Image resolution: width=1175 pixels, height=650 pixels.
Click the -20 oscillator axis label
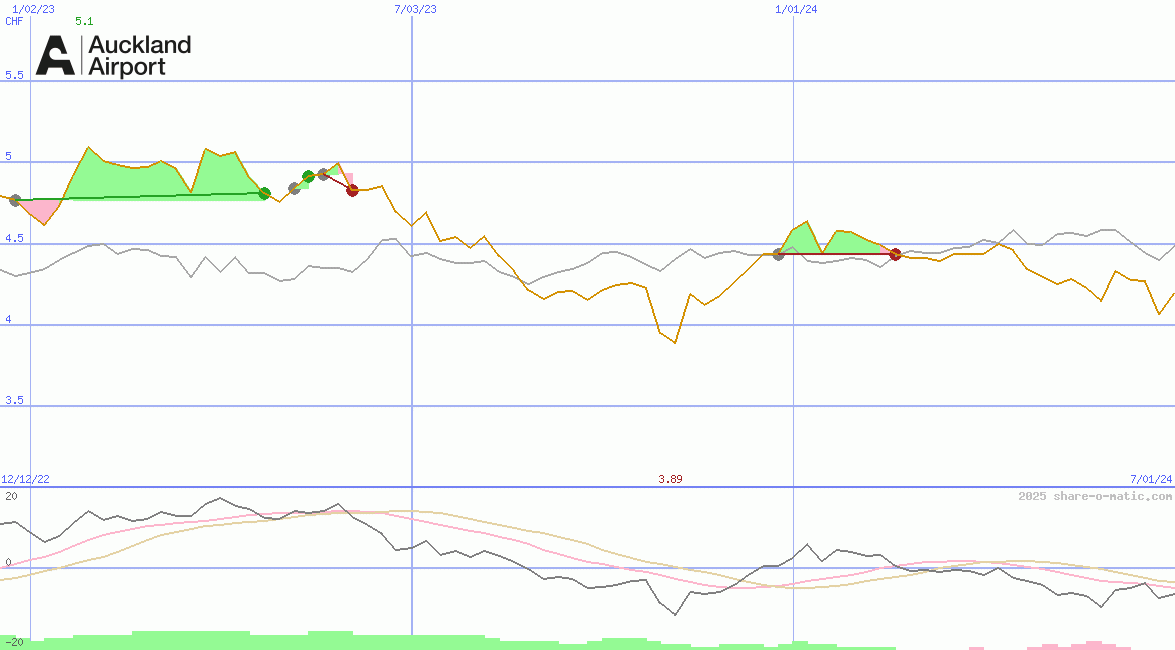coord(14,641)
